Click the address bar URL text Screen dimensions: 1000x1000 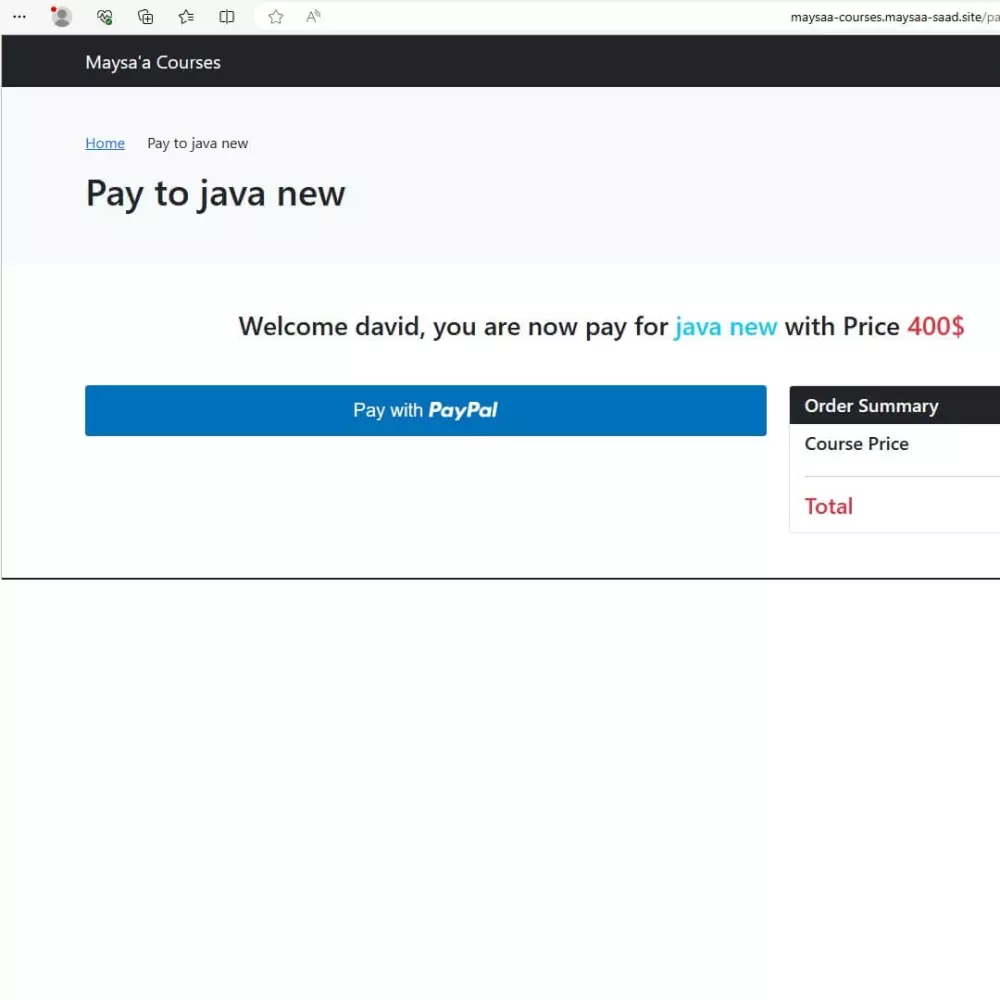click(894, 17)
